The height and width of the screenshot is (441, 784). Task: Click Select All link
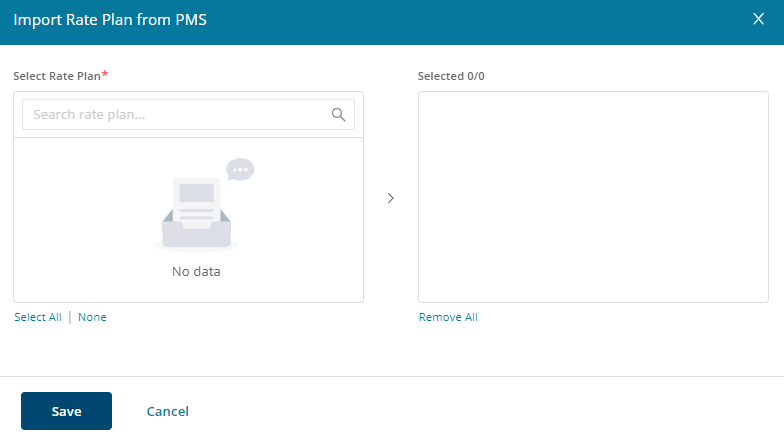click(38, 317)
